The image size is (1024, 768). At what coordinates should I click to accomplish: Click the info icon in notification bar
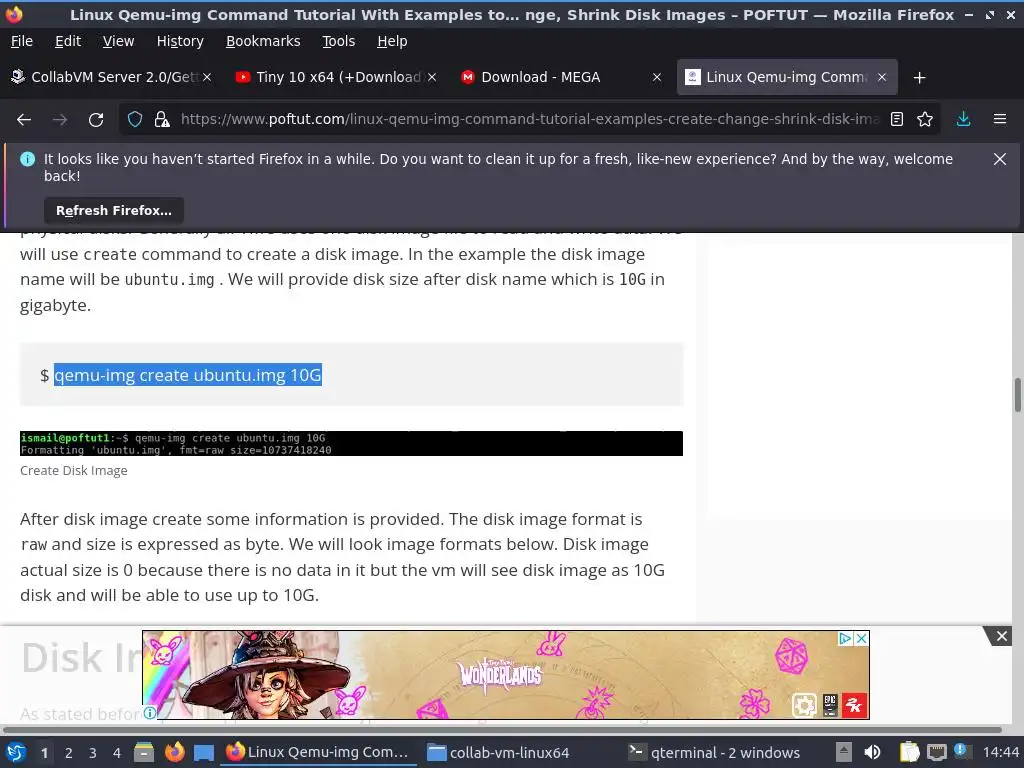coord(27,159)
